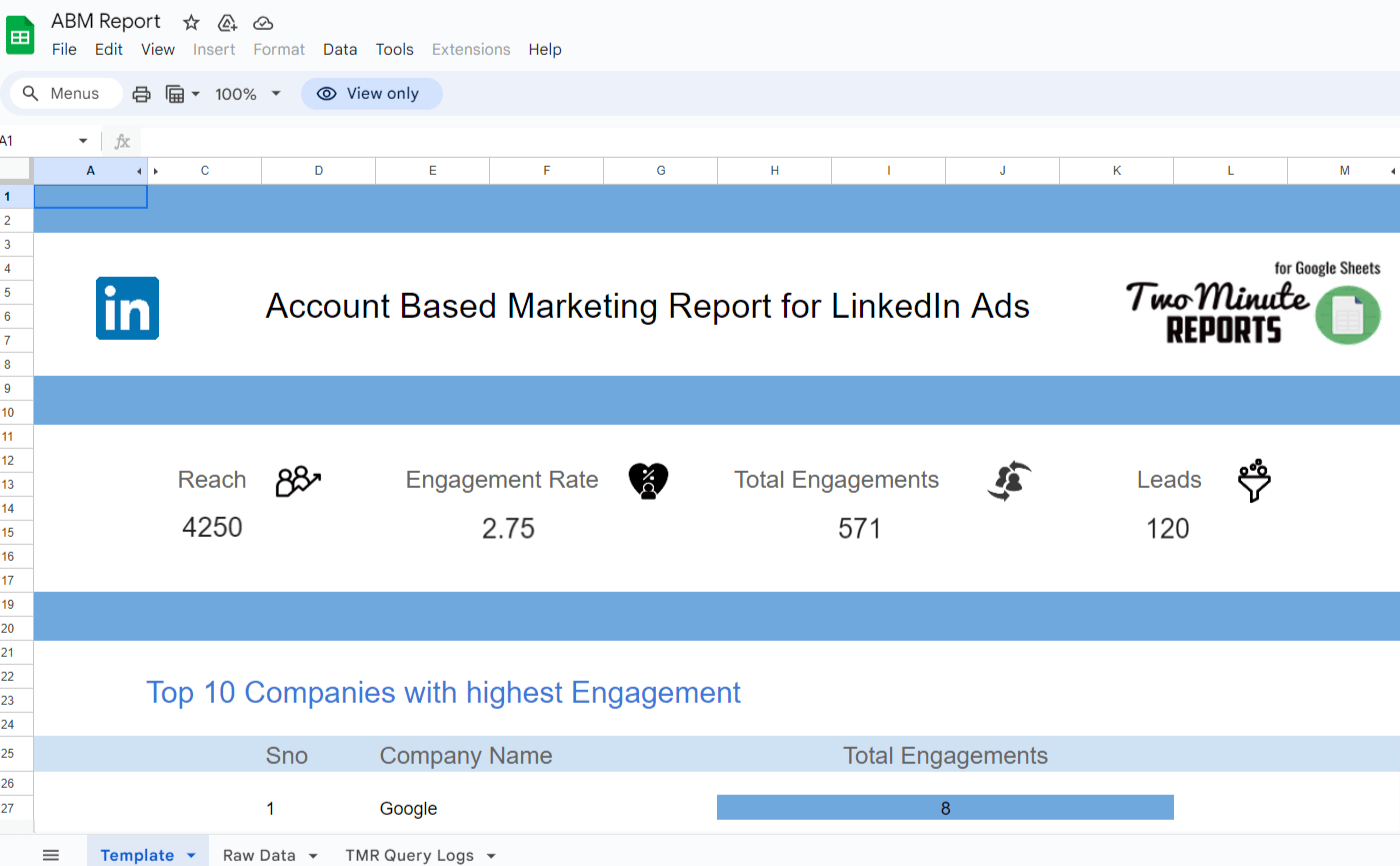The width and height of the screenshot is (1400, 866).
Task: Click the move to Drive icon
Action: click(227, 22)
